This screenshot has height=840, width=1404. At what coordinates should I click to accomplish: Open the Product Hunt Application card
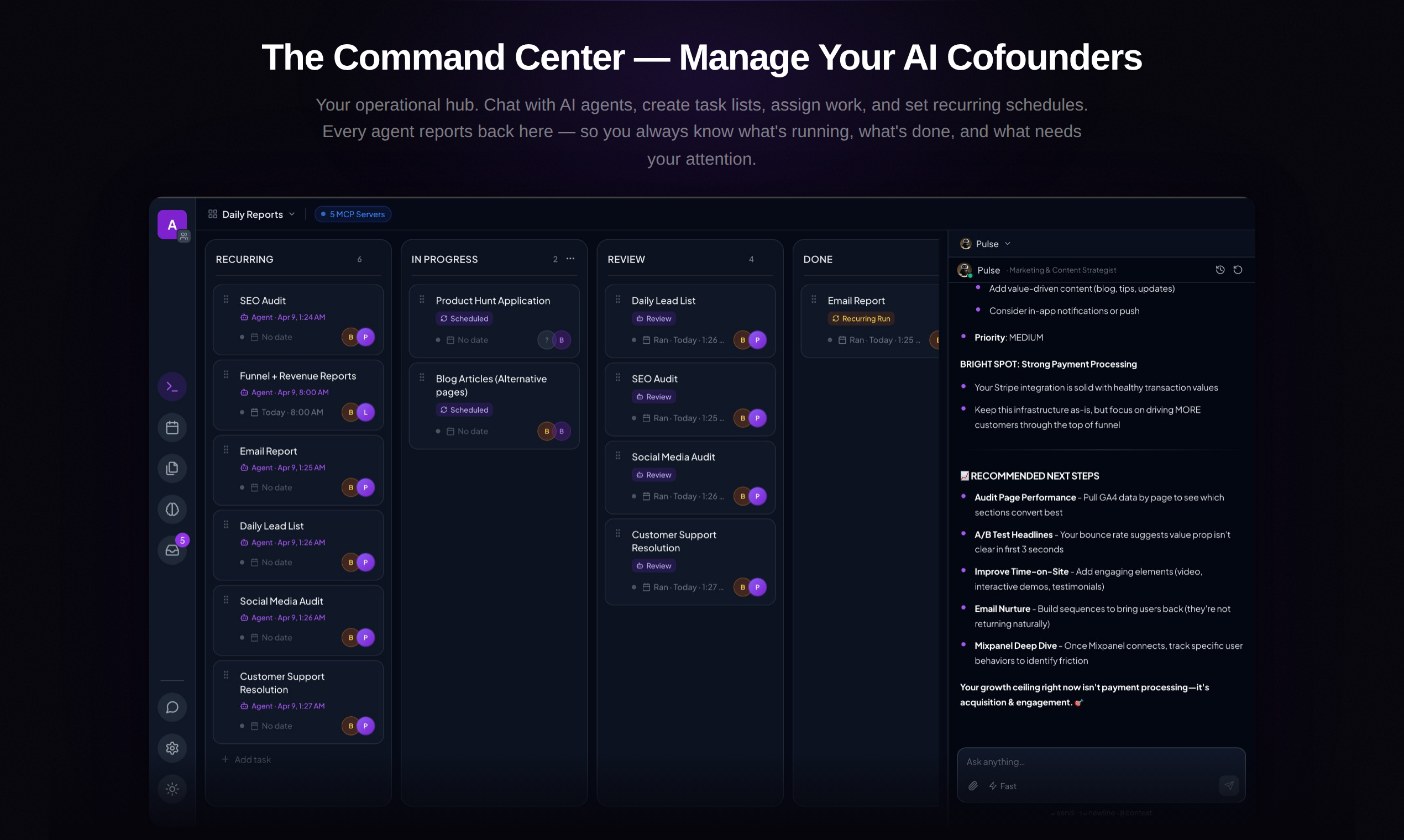493,301
